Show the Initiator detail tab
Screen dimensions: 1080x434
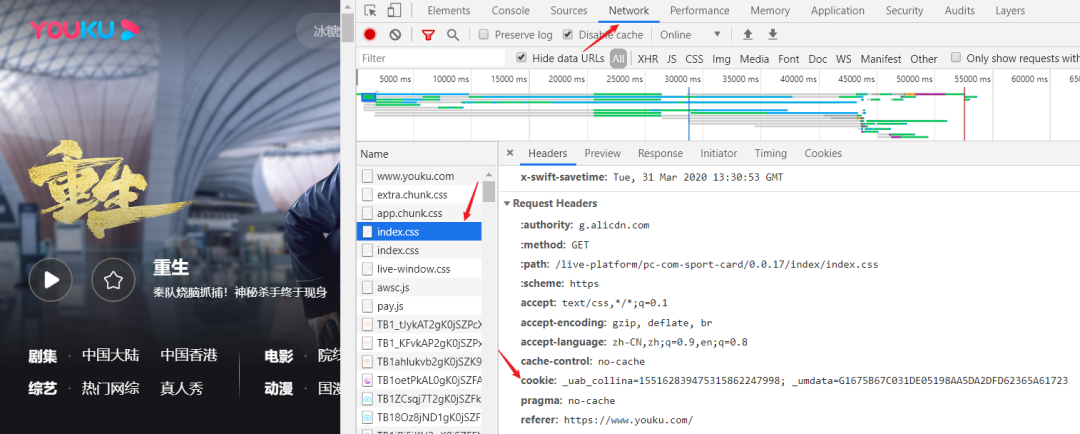[x=718, y=153]
